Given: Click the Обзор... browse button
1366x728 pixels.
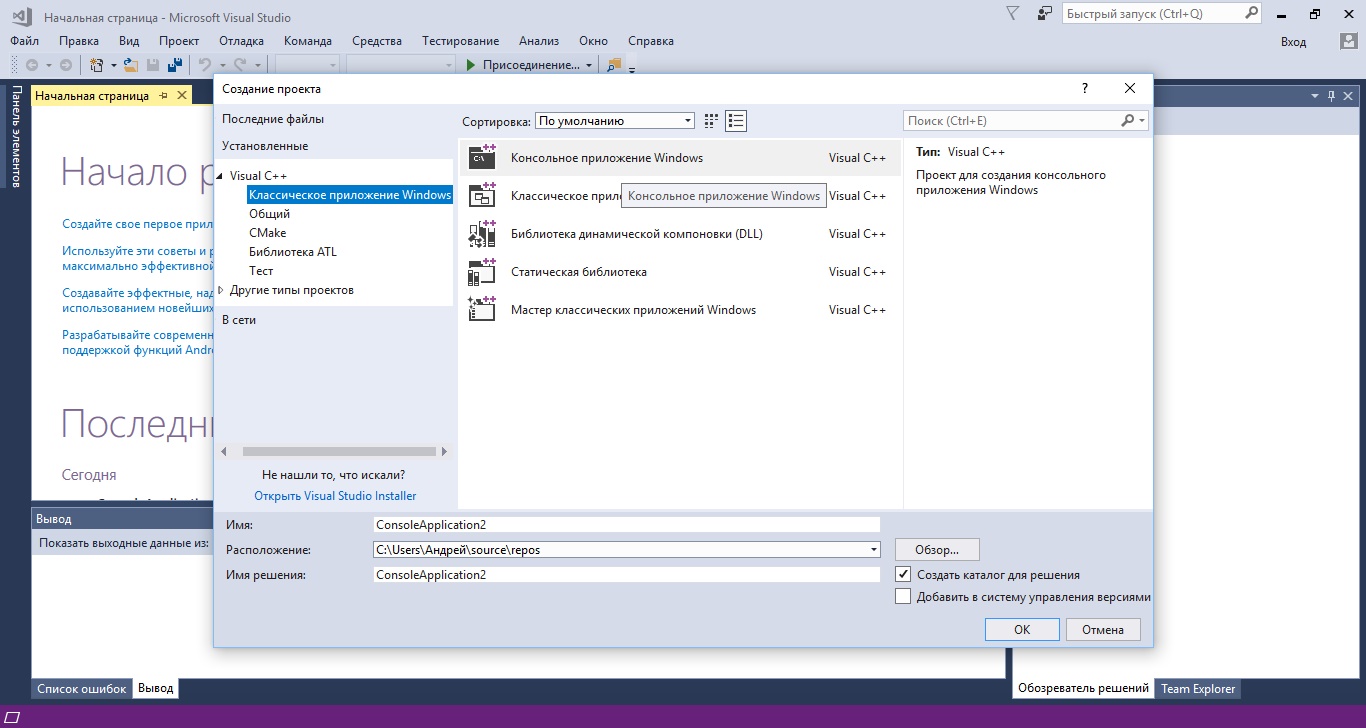Looking at the screenshot, I should point(937,549).
